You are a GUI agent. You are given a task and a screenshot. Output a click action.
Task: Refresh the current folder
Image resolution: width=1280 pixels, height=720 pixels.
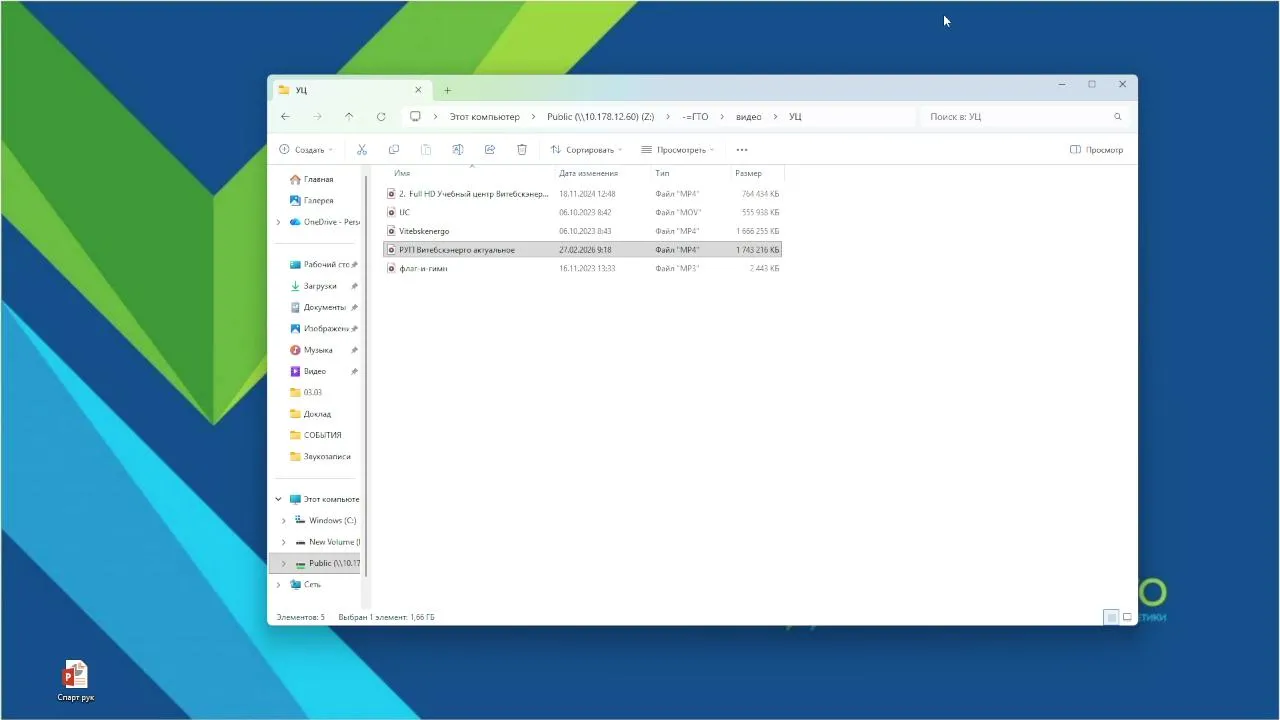[x=381, y=117]
